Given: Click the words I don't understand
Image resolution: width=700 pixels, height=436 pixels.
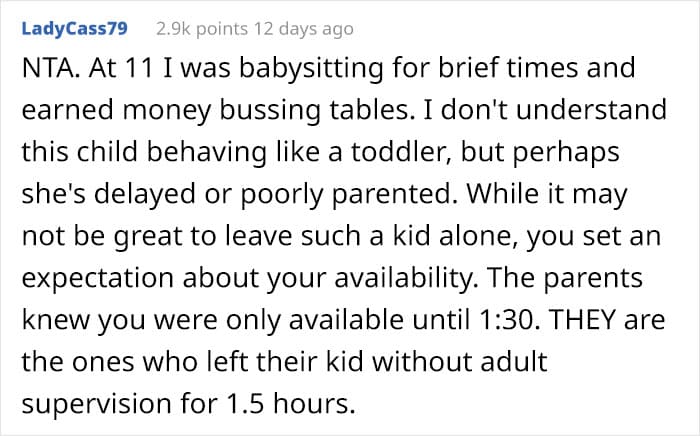Looking at the screenshot, I should tap(545, 110).
